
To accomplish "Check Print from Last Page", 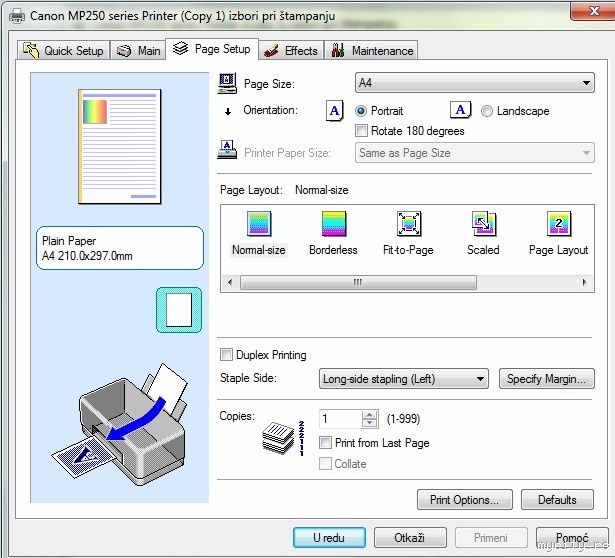I will coord(325,443).
